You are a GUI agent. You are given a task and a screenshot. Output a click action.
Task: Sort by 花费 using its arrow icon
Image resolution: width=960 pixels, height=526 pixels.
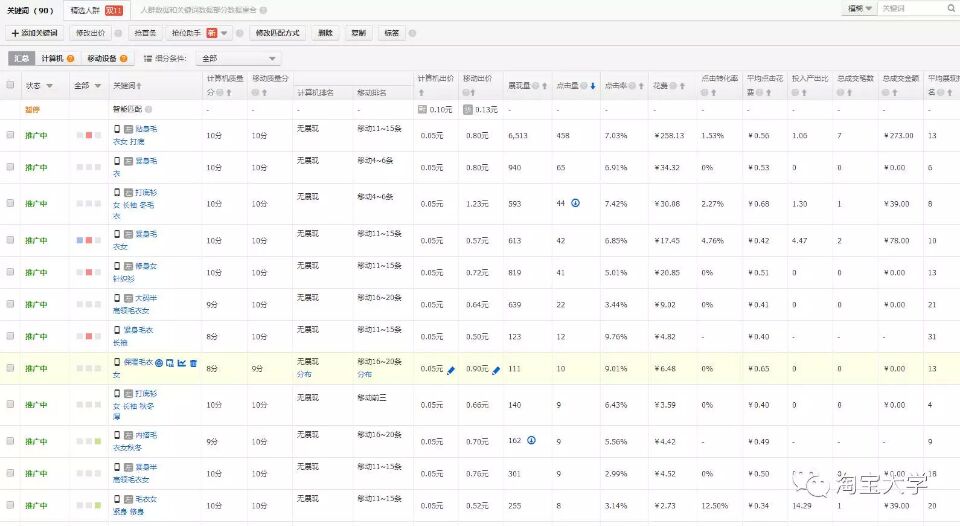coord(682,86)
